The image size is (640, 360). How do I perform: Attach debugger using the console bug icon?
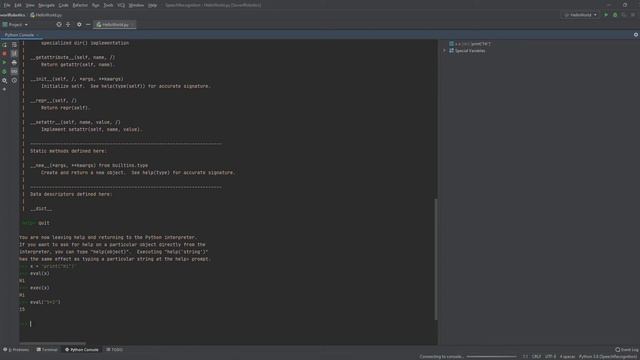[x=4, y=71]
